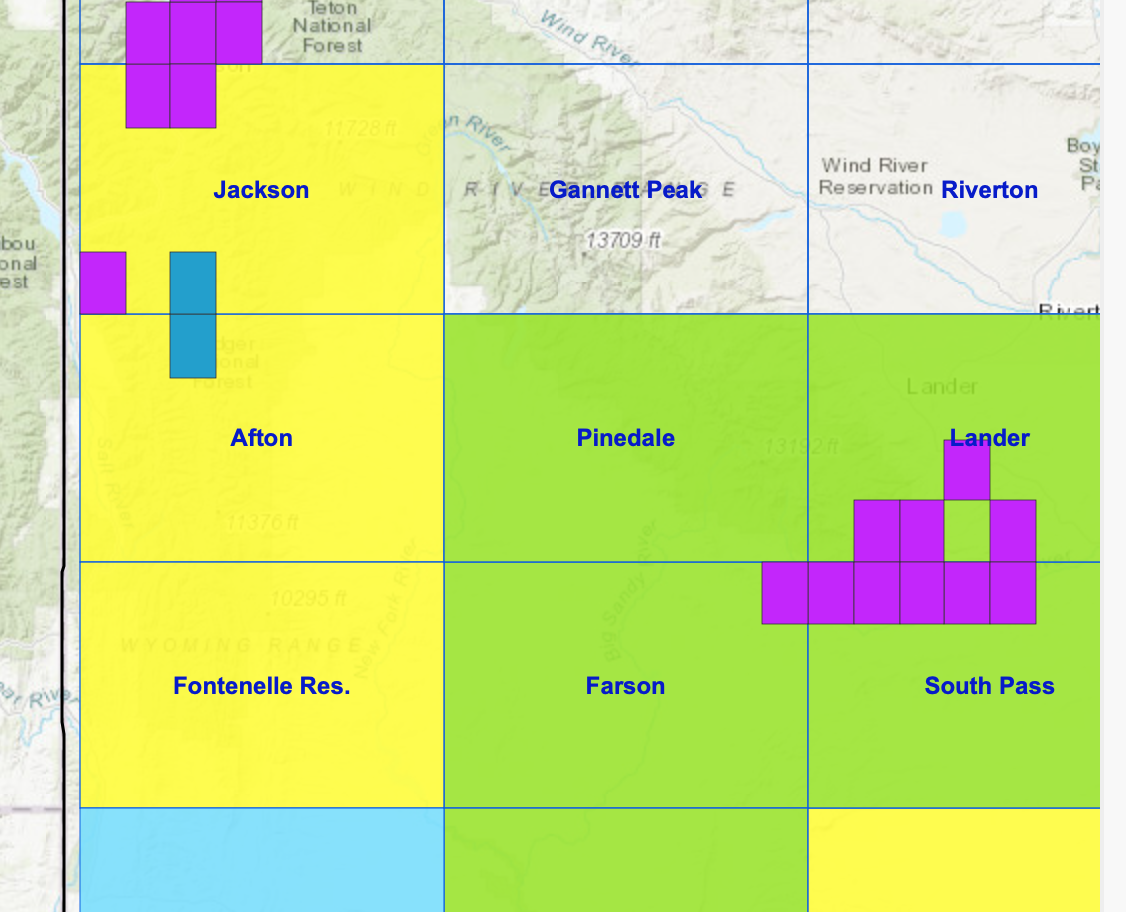The height and width of the screenshot is (912, 1126).
Task: Select the green cell below Farson
Action: 626,859
